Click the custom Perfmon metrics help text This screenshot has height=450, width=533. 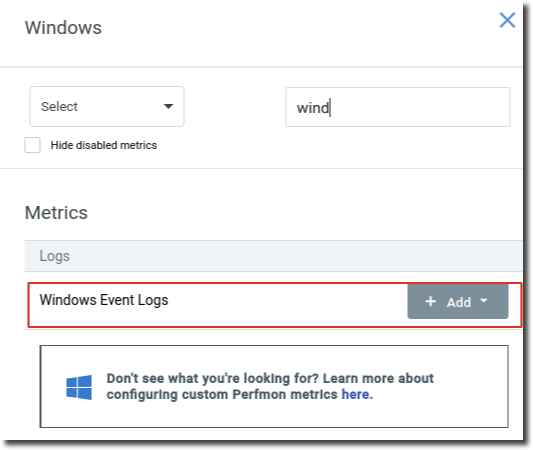[x=270, y=386]
